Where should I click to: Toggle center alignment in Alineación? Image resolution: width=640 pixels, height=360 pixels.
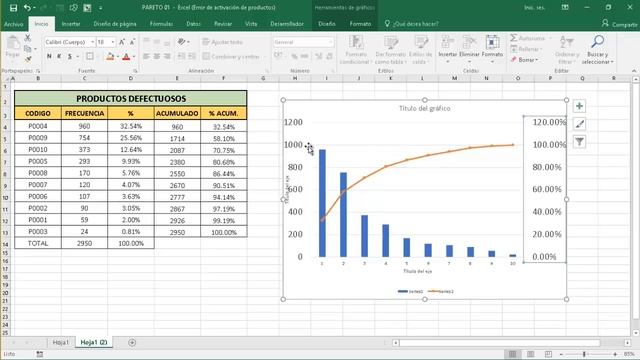(157, 56)
